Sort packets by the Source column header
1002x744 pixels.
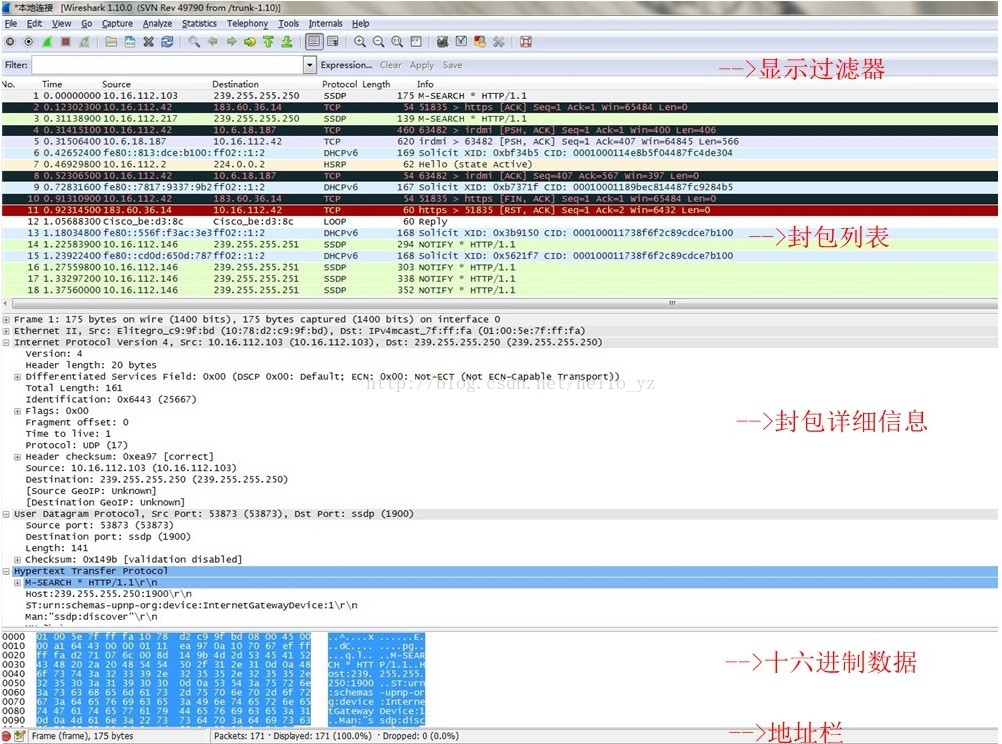pyautogui.click(x=116, y=84)
